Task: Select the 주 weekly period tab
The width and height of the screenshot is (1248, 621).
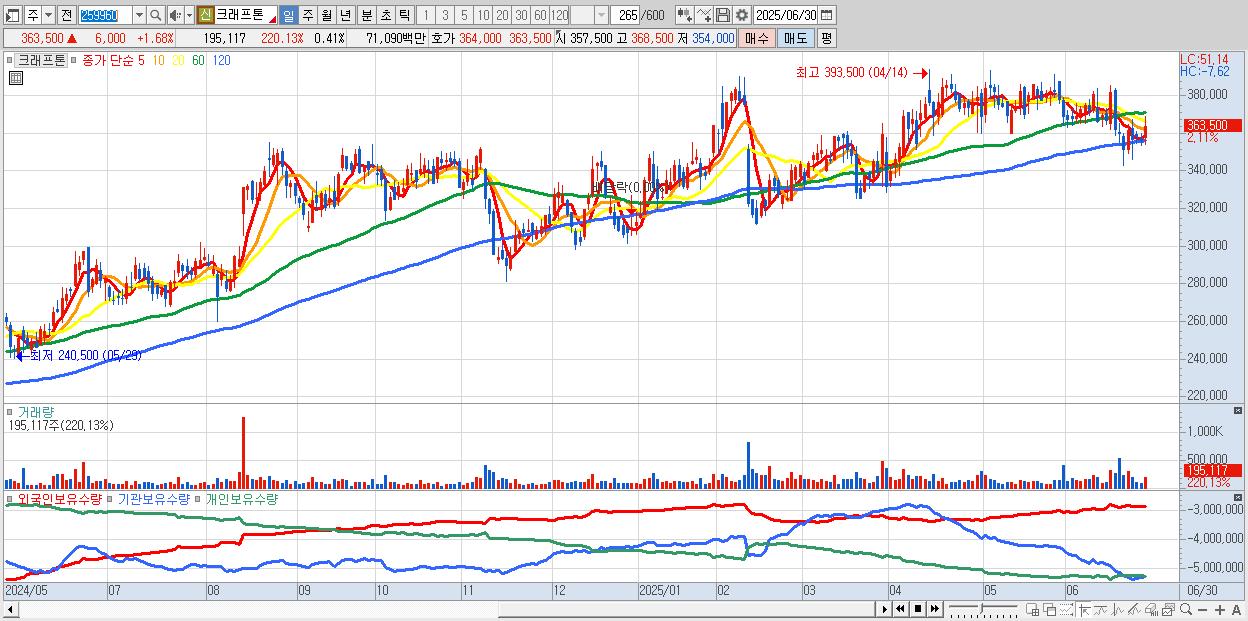Action: click(307, 15)
